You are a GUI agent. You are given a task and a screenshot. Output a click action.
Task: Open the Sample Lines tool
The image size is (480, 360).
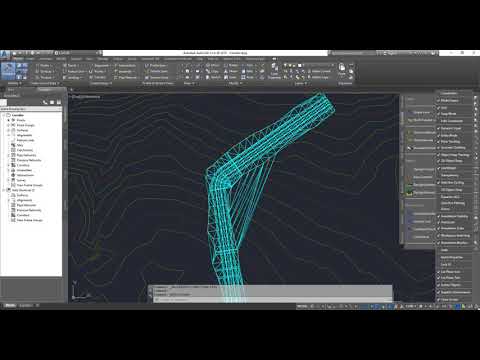[156, 71]
